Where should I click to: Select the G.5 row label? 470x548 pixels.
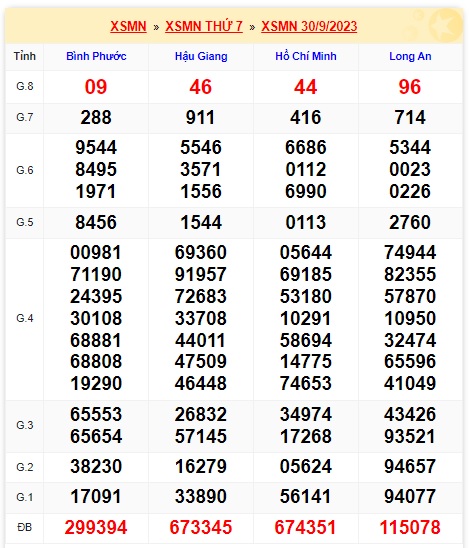[x=24, y=222]
